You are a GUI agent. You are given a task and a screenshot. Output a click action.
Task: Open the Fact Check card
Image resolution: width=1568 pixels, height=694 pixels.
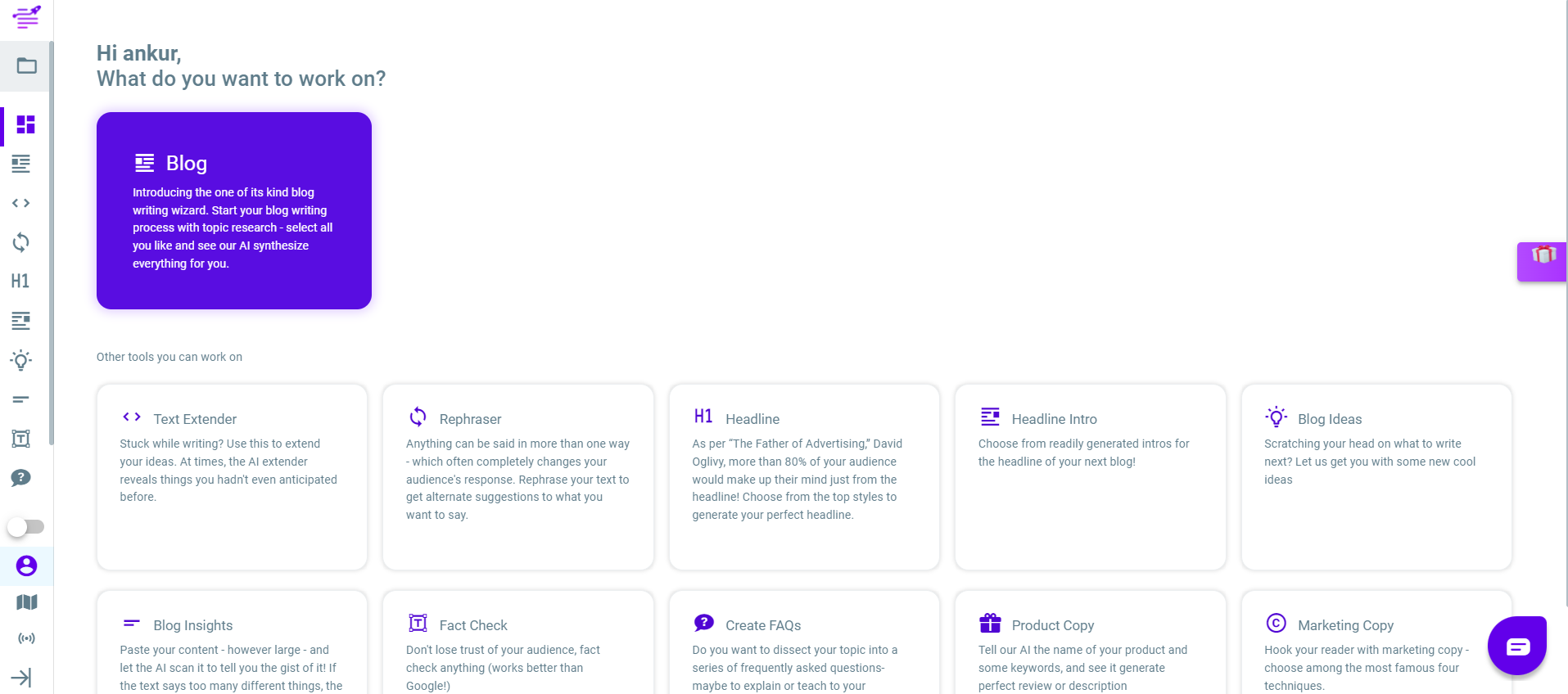[518, 642]
